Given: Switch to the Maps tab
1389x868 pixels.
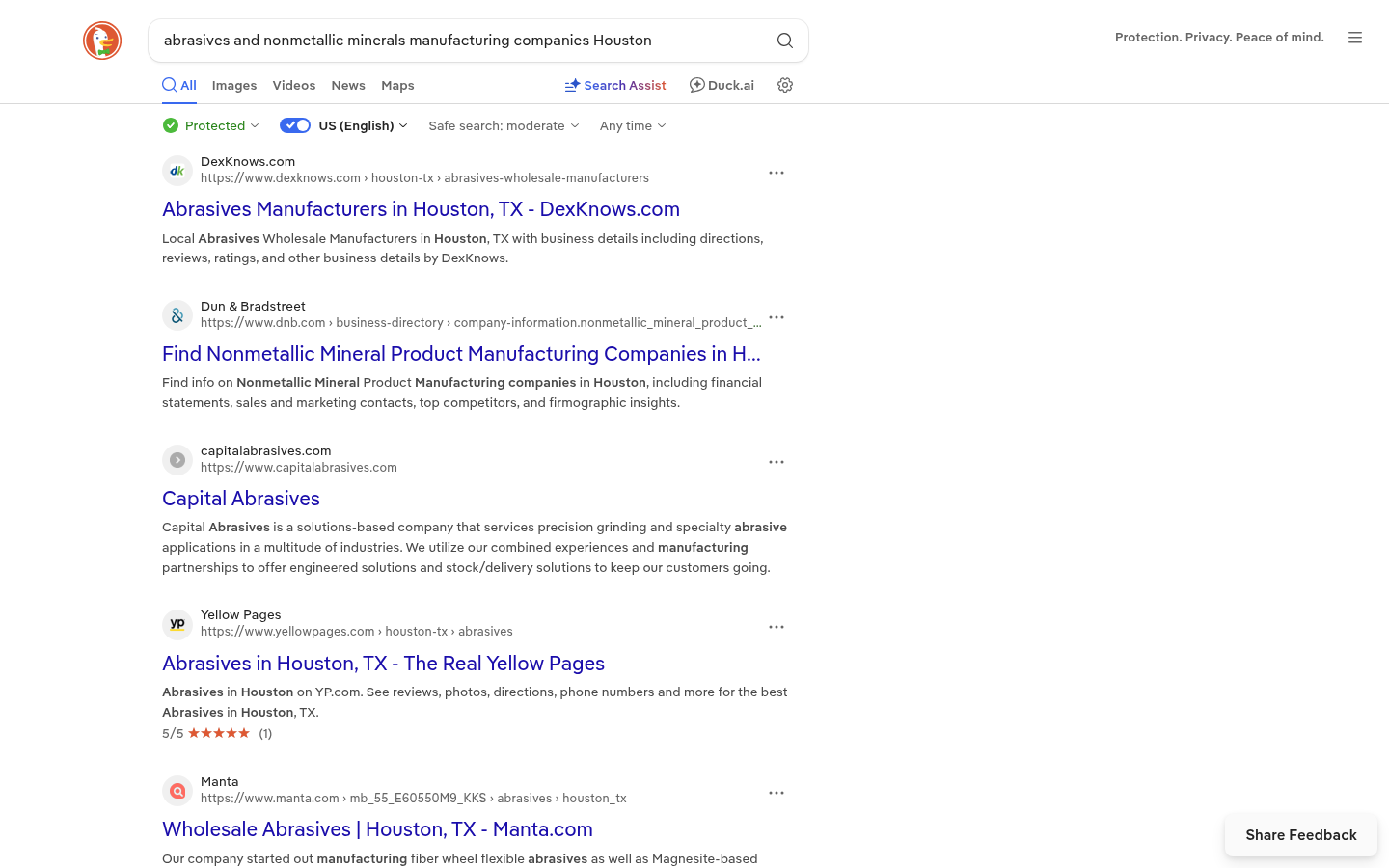Looking at the screenshot, I should tap(397, 85).
